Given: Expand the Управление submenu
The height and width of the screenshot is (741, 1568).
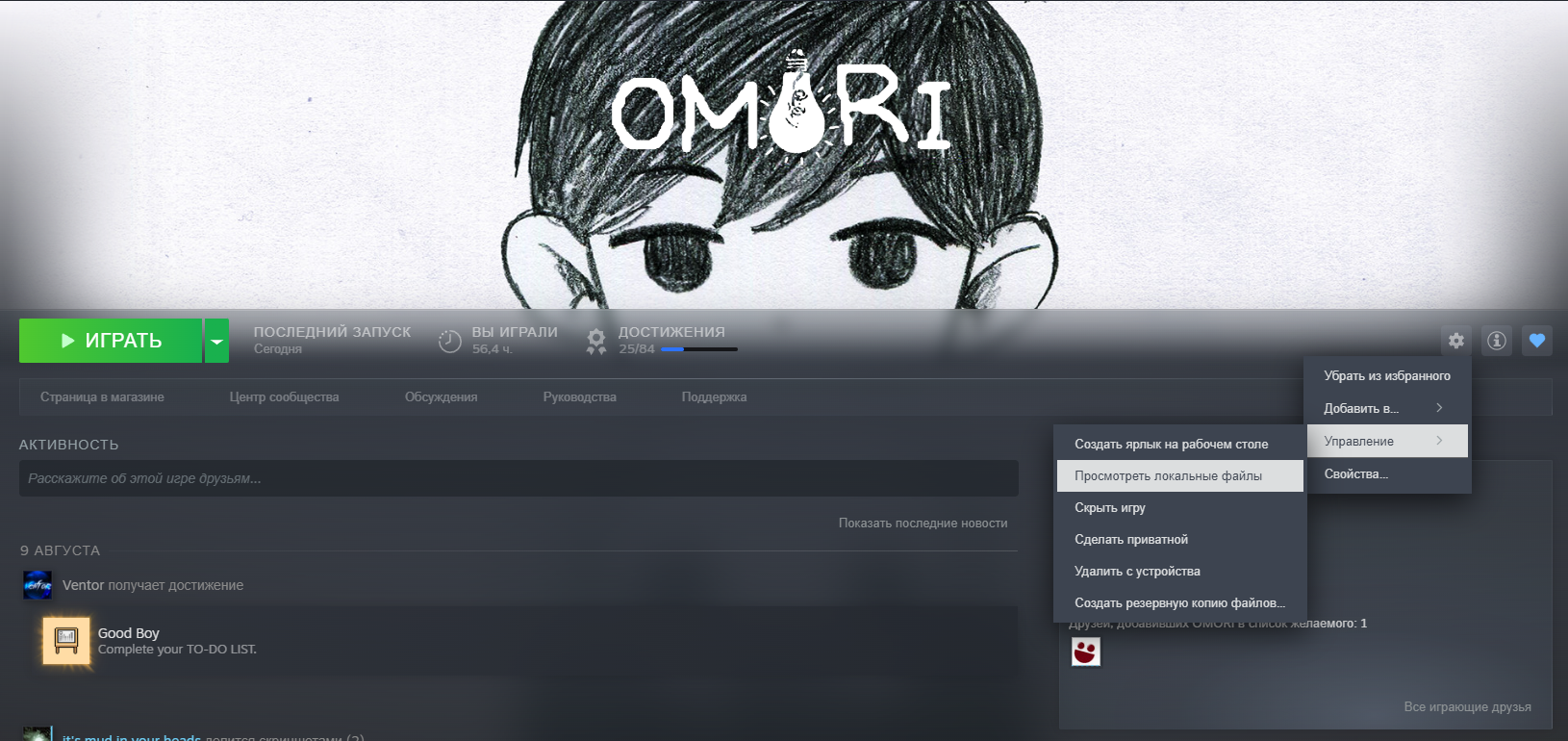Looking at the screenshot, I should (x=1387, y=441).
